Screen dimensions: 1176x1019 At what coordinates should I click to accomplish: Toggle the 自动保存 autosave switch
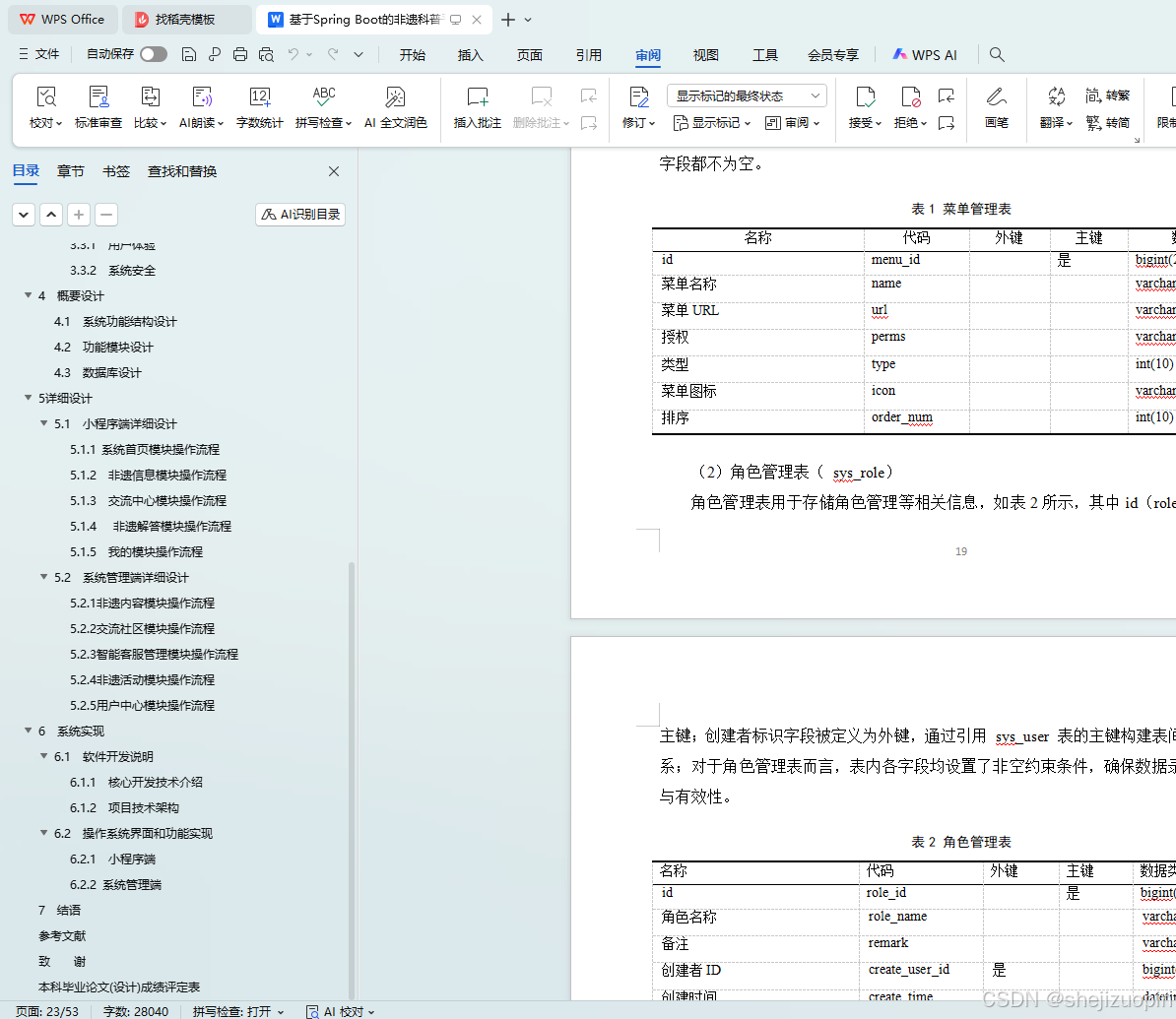[x=153, y=54]
